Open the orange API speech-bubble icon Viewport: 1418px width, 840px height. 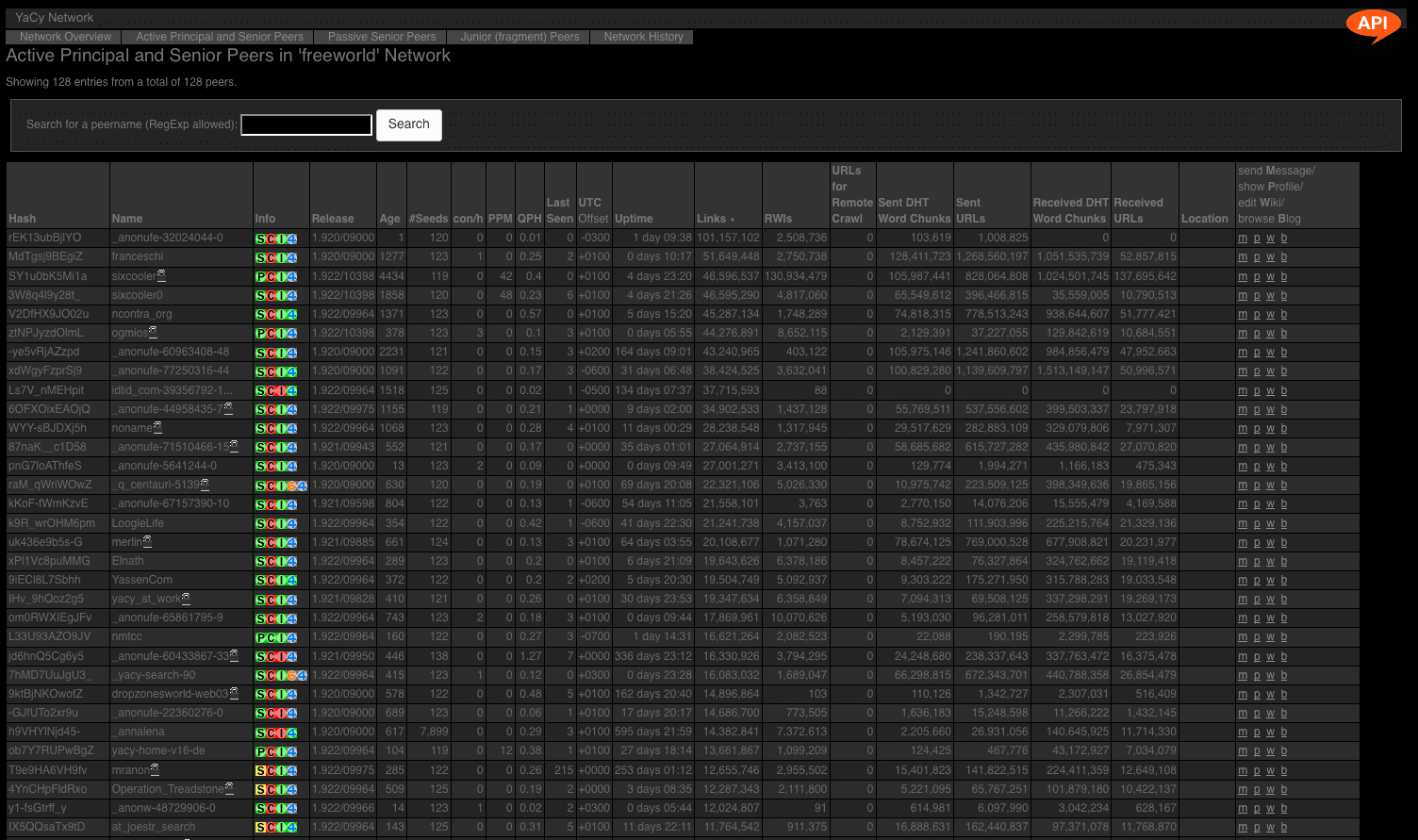(x=1373, y=25)
